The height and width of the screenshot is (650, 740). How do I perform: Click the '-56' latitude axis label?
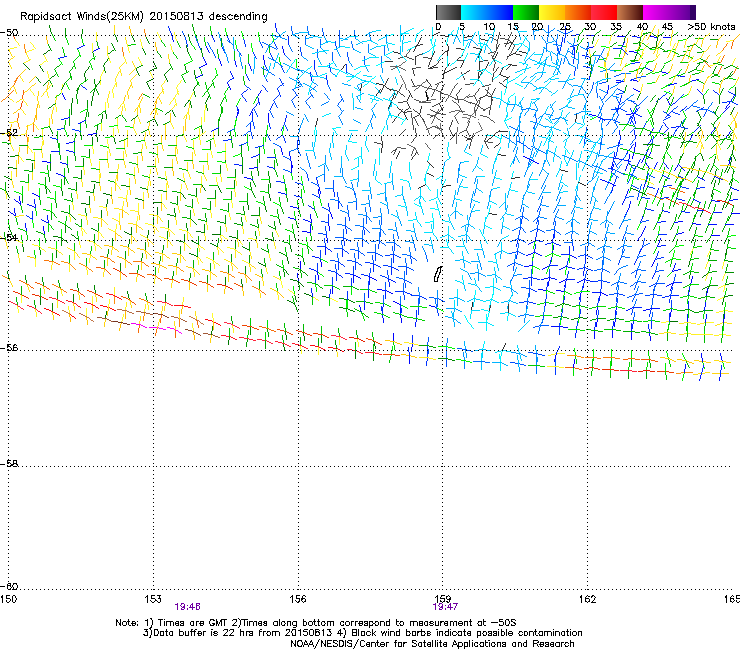(9, 347)
